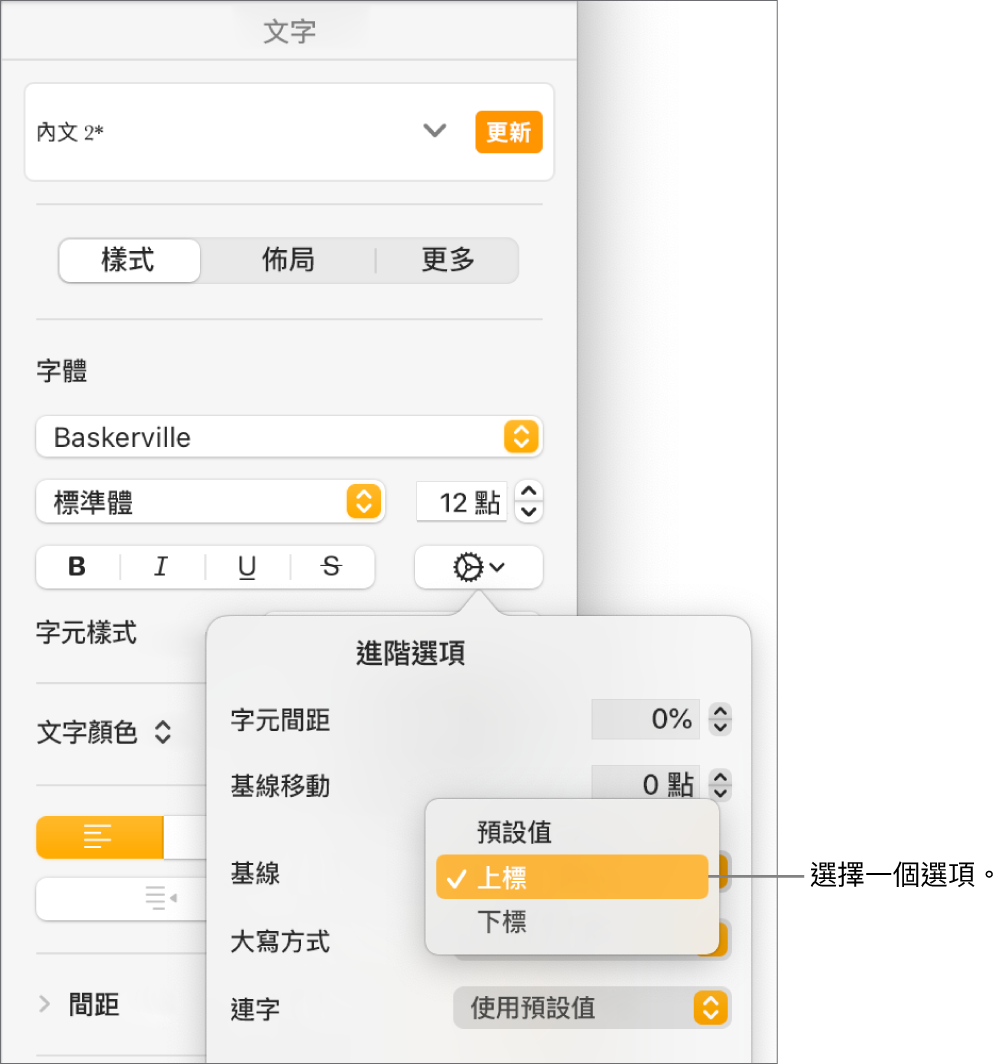Switch to the 更多 tab
Image resolution: width=1008 pixels, height=1064 pixels.
coord(446,260)
